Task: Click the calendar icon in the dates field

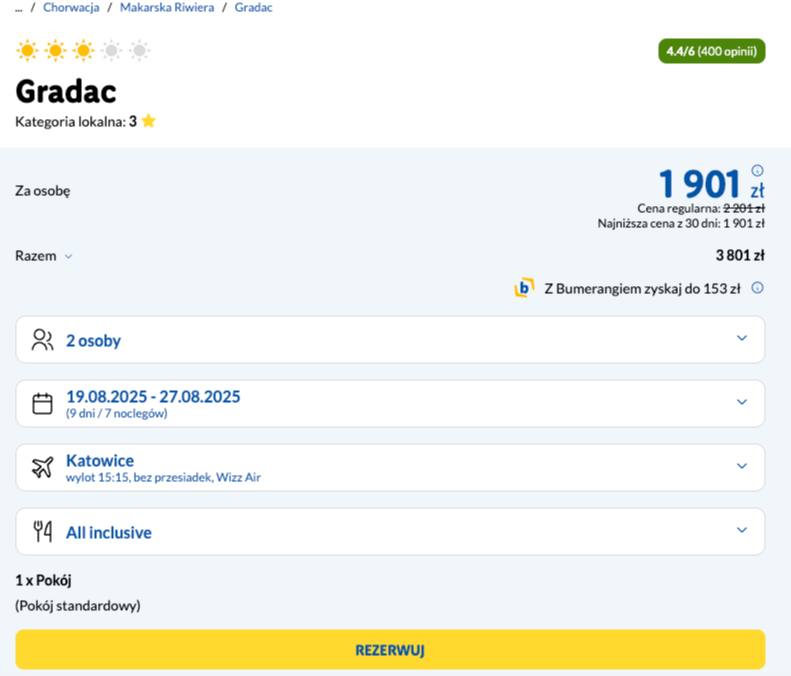Action: coord(42,404)
